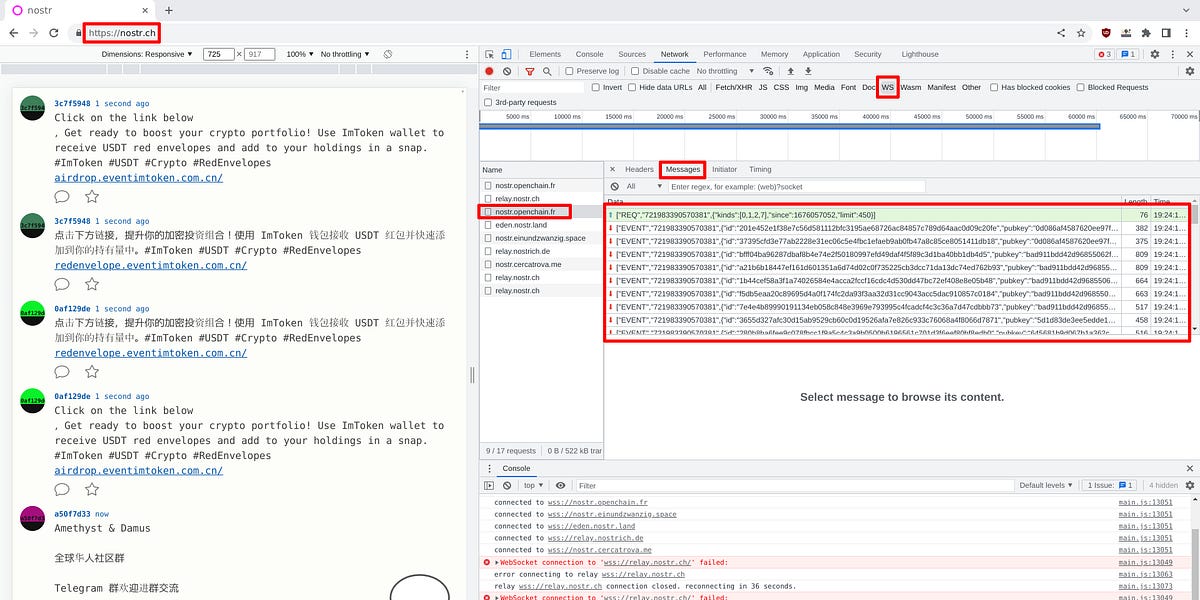
Task: Stop recording the network log
Action: (x=489, y=71)
